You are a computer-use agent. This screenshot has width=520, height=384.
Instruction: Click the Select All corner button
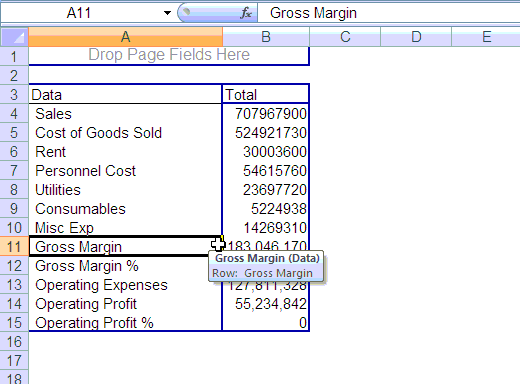(x=14, y=37)
